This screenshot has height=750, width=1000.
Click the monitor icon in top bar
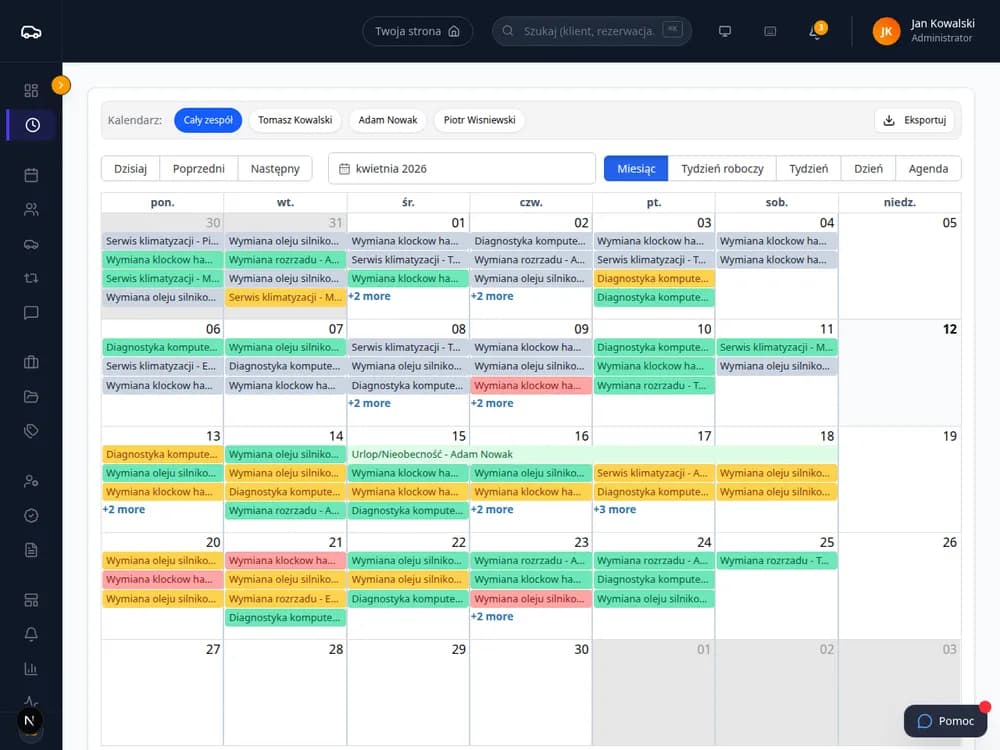(x=724, y=31)
